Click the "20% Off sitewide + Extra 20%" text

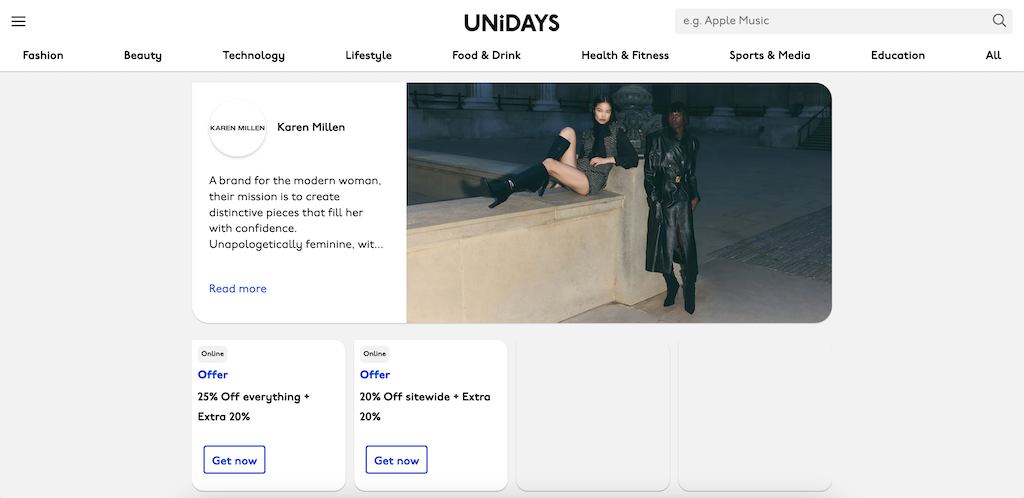click(x=425, y=407)
